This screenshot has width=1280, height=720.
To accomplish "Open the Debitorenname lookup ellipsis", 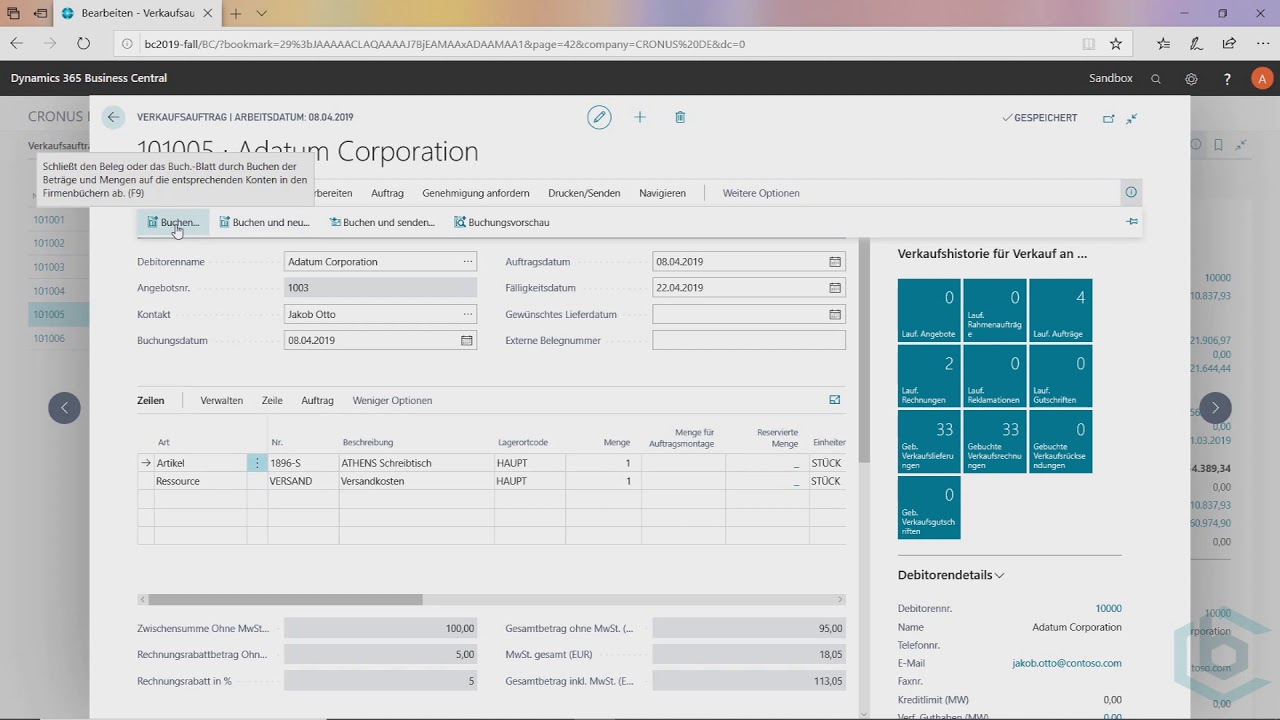I will click(x=467, y=262).
